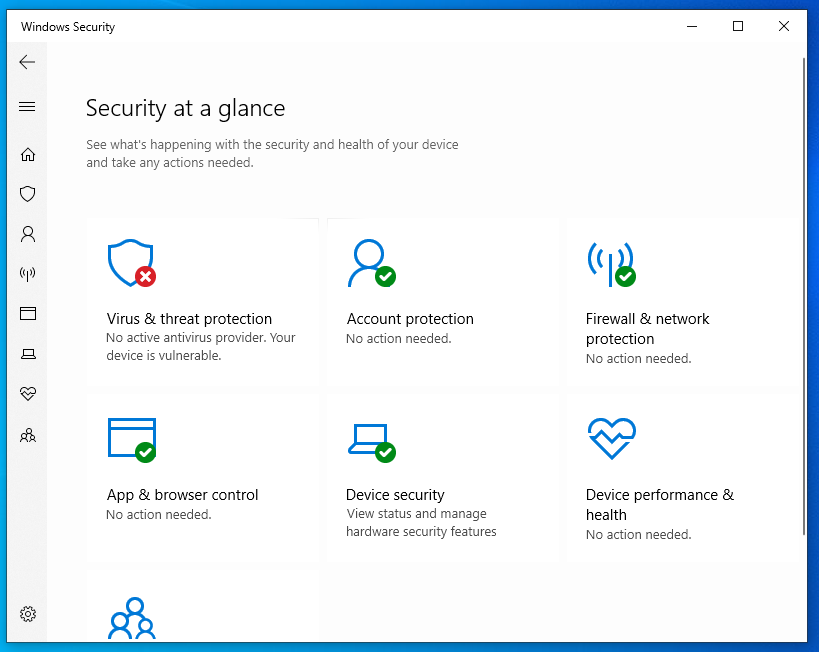Open the Device performance & health title
This screenshot has height=652, width=819.
[660, 505]
